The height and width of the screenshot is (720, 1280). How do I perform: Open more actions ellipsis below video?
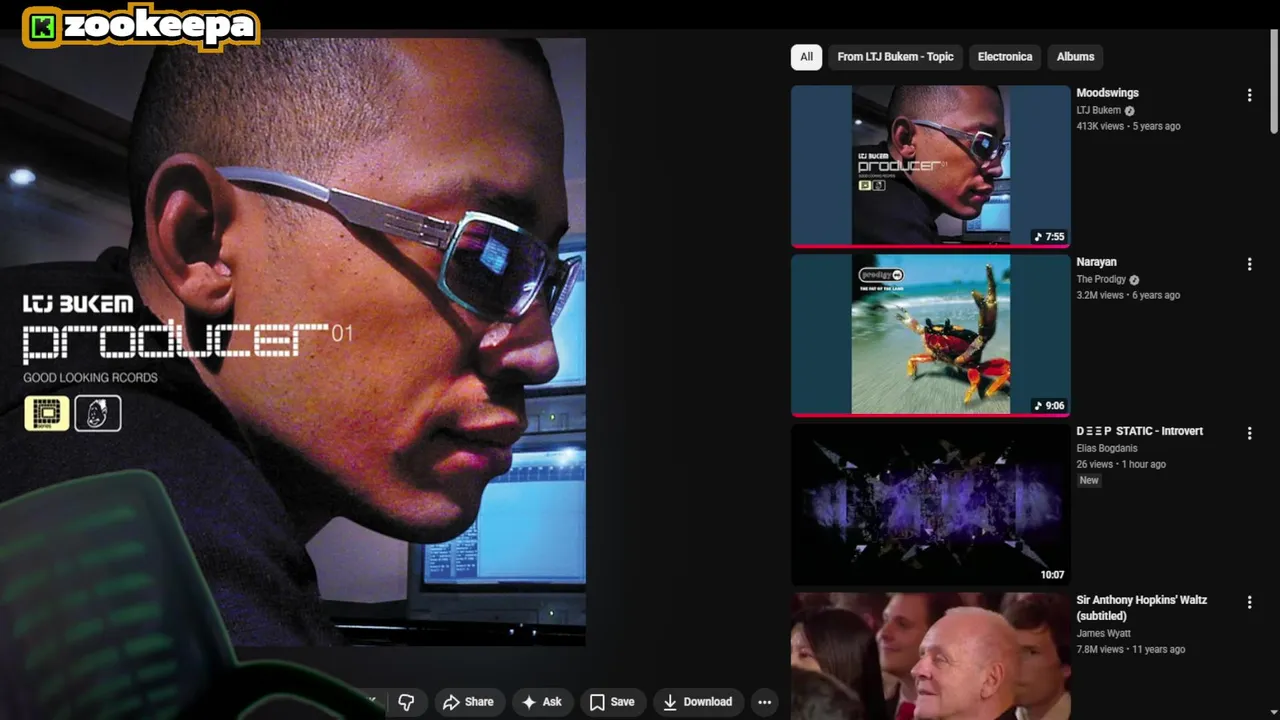[x=765, y=702]
